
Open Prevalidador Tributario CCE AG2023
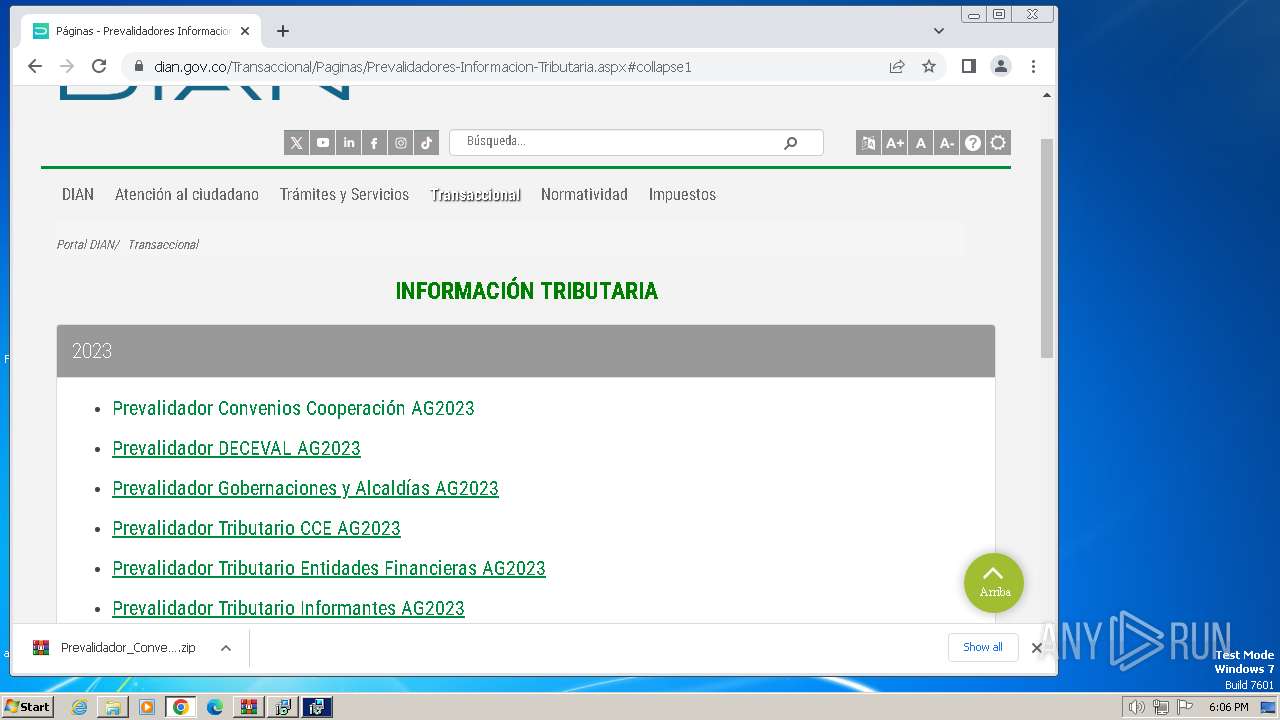[x=256, y=528]
